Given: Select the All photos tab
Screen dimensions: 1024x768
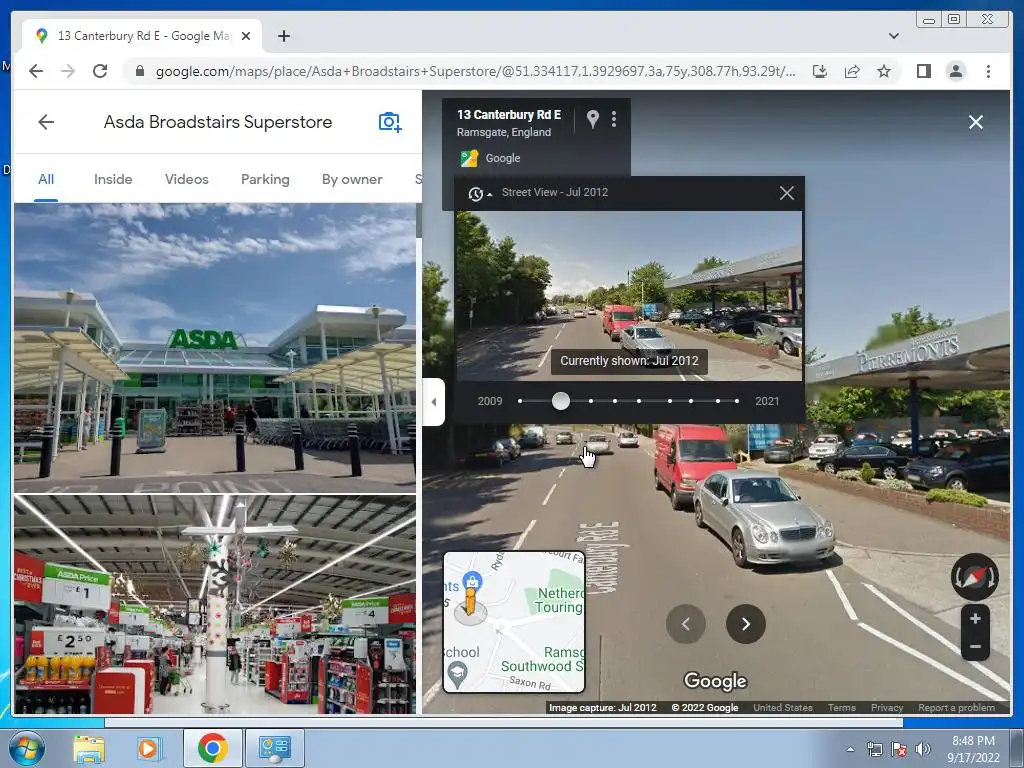Looking at the screenshot, I should tap(46, 180).
